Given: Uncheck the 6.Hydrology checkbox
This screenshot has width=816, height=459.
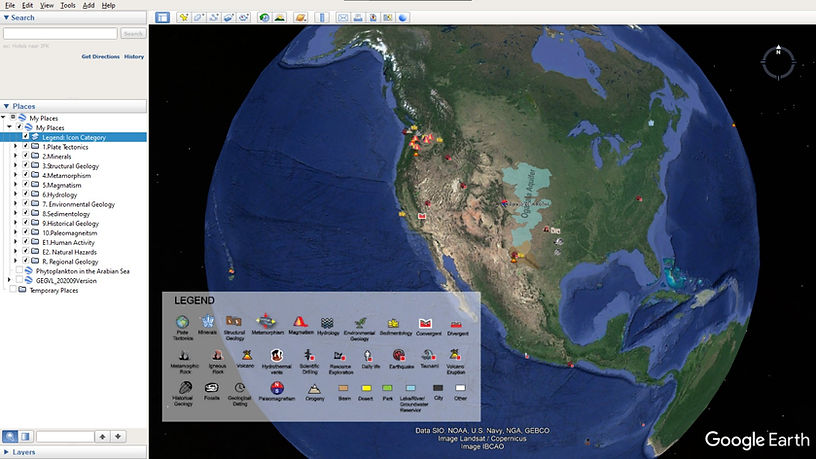Looking at the screenshot, I should [26, 194].
